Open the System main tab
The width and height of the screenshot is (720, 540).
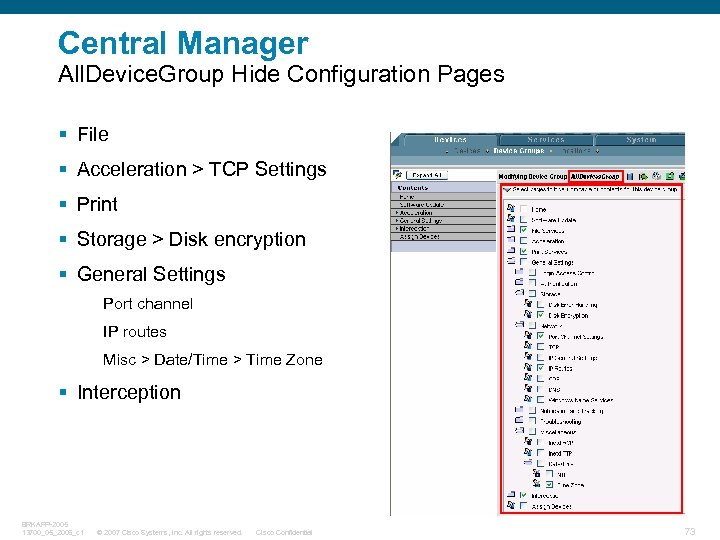[641, 140]
